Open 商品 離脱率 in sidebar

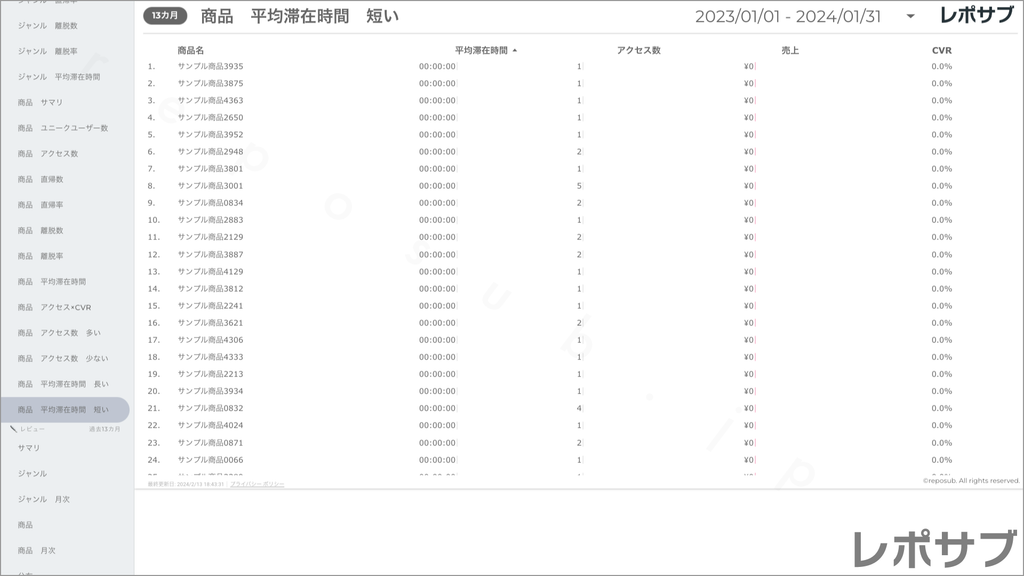click(x=40, y=256)
